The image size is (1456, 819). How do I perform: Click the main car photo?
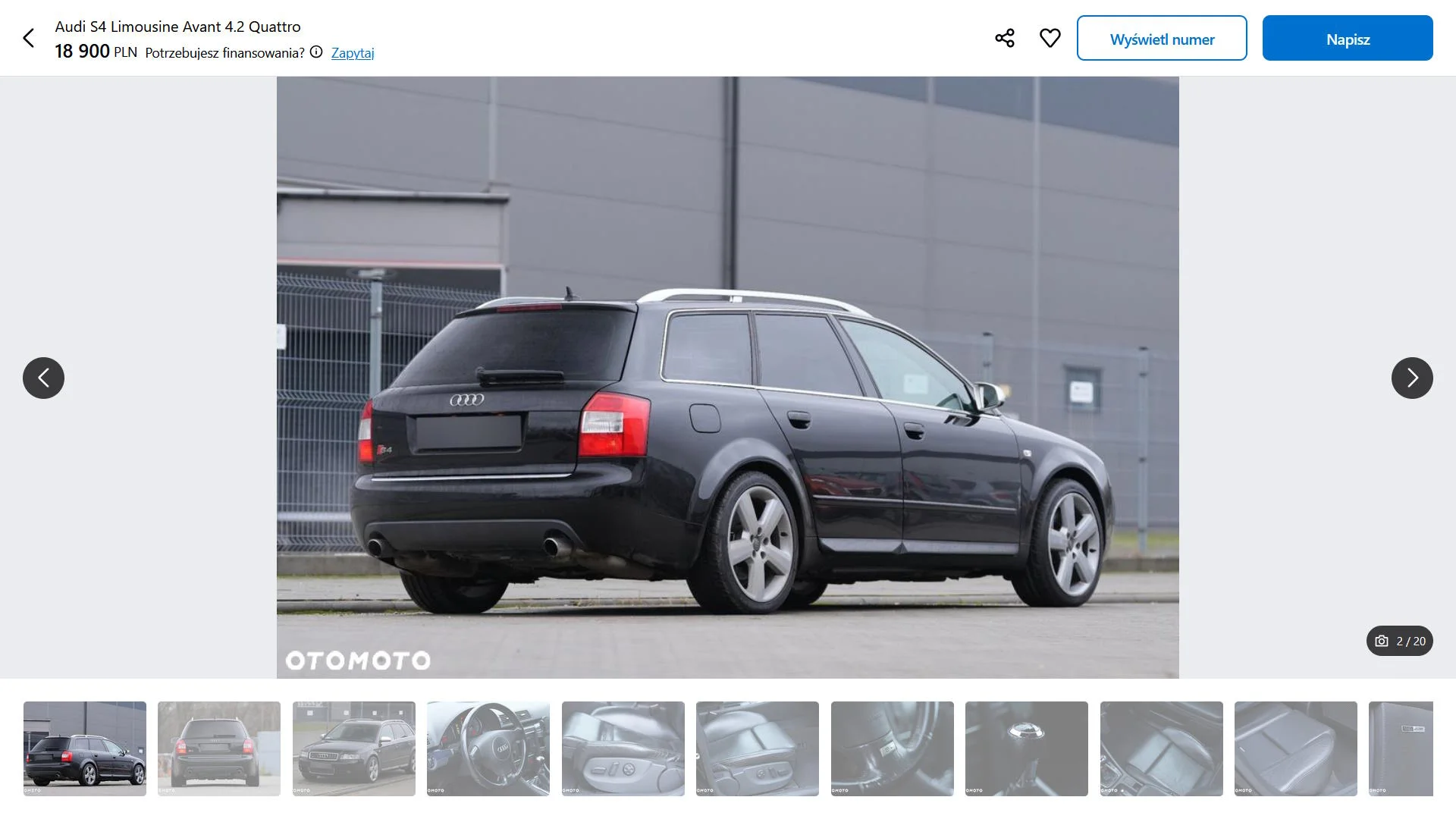[728, 378]
